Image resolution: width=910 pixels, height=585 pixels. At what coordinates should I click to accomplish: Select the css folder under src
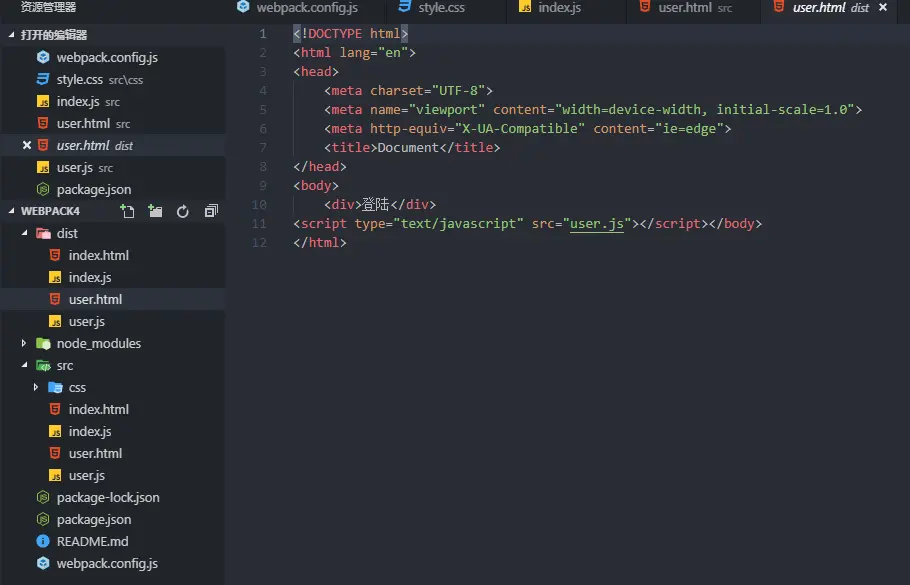pyautogui.click(x=113, y=388)
